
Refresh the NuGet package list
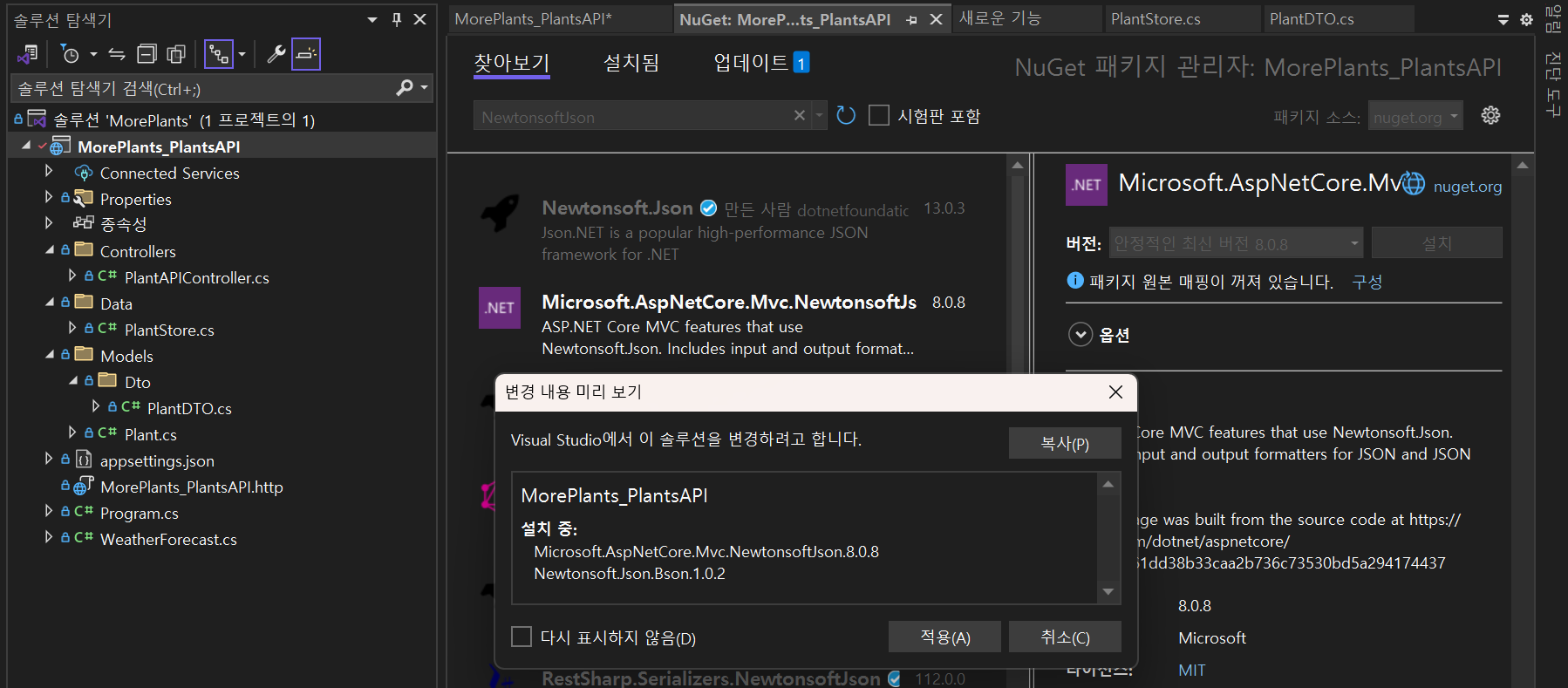(846, 115)
